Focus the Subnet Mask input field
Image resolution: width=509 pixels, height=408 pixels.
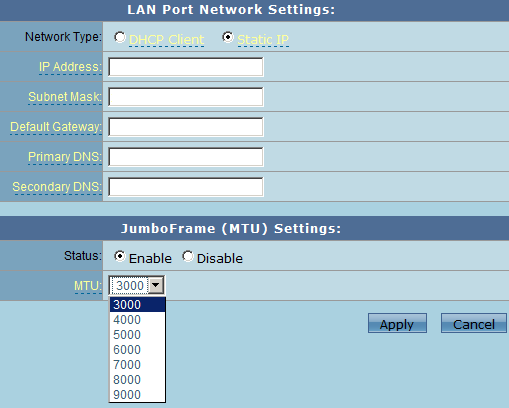[x=186, y=97]
